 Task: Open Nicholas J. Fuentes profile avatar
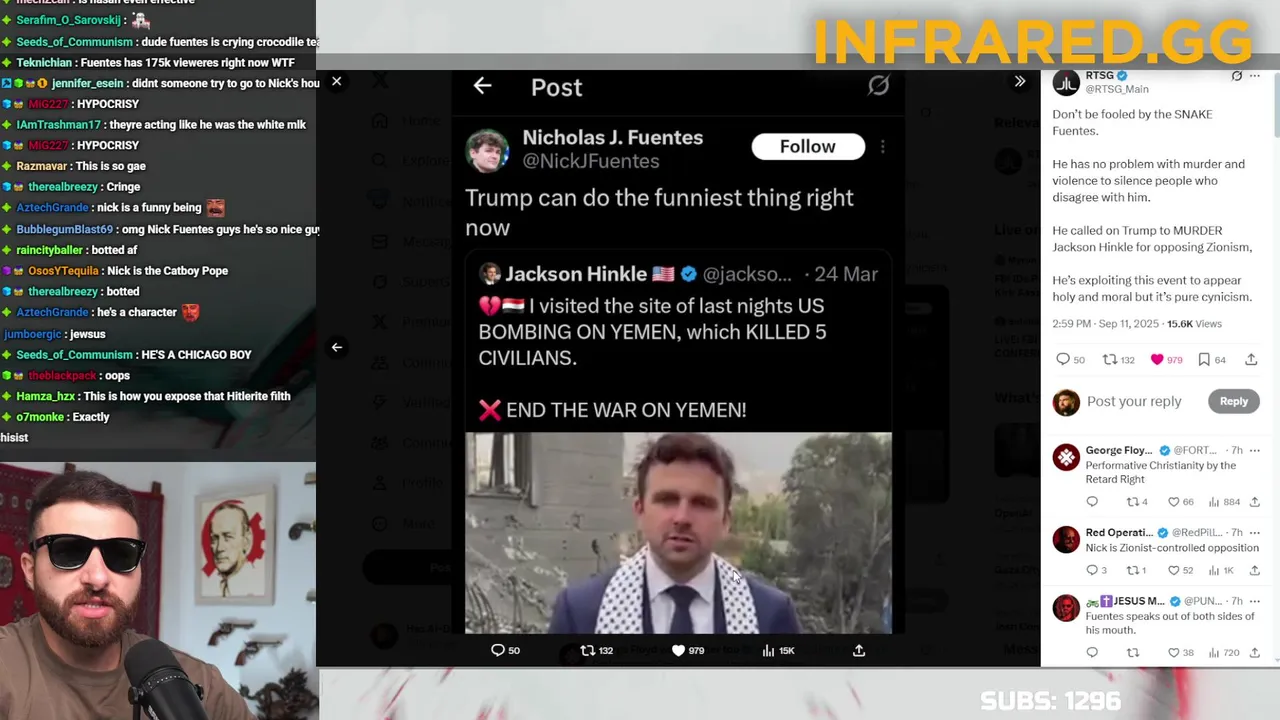click(487, 151)
